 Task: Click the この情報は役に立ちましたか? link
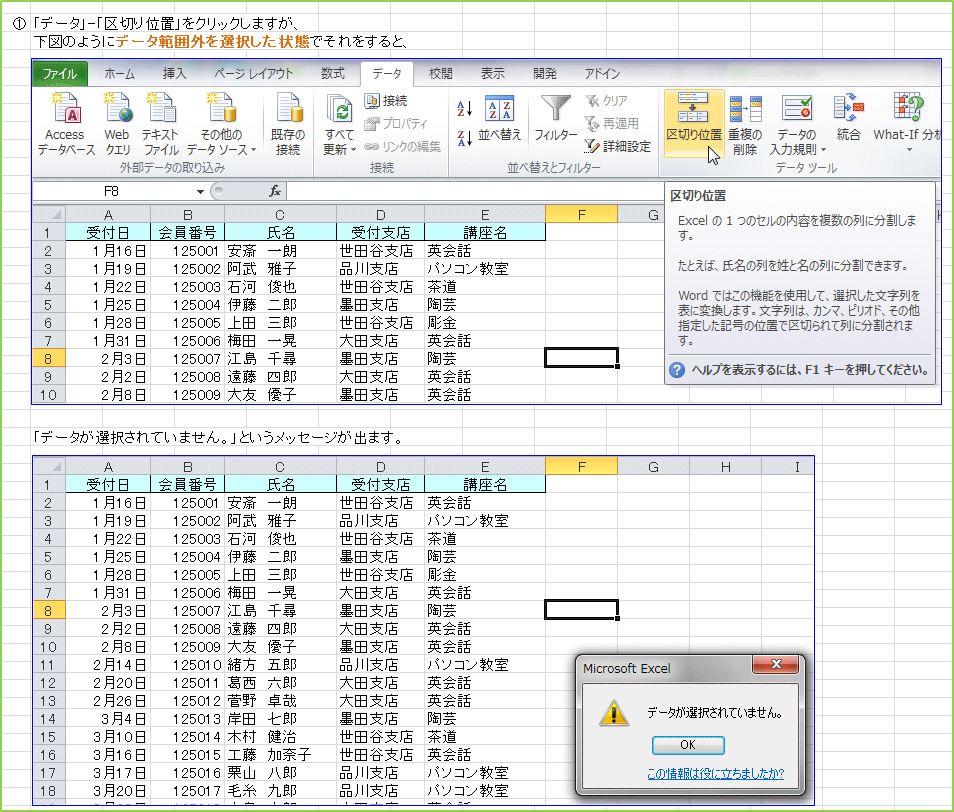point(715,773)
